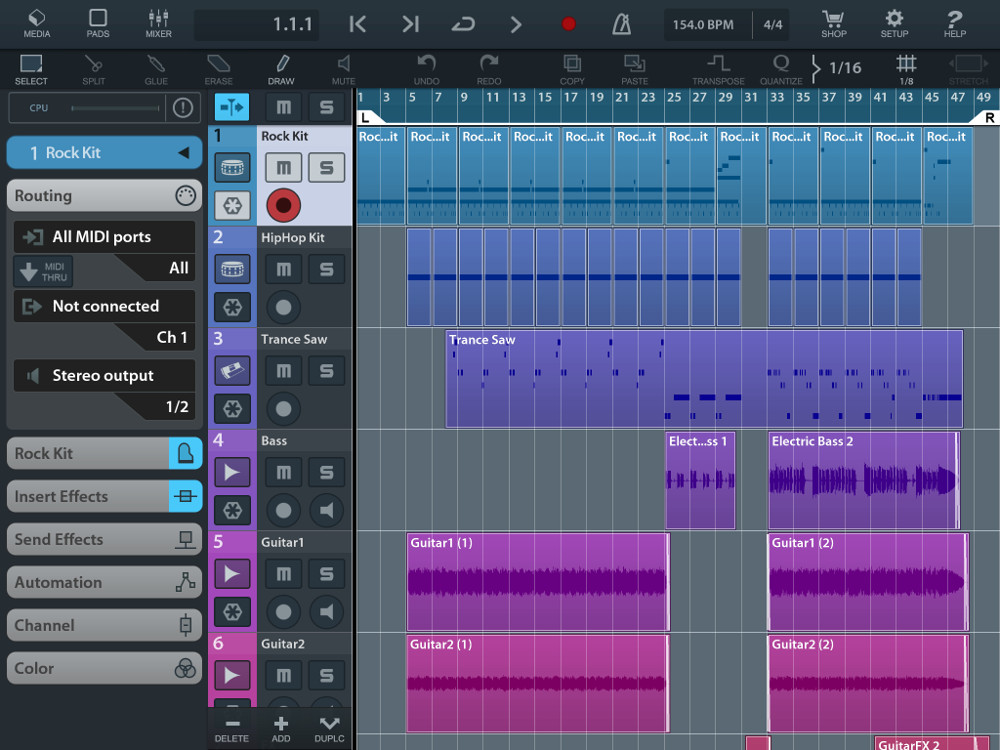
Task: Select the Trance Saw MIDI event
Action: click(704, 379)
